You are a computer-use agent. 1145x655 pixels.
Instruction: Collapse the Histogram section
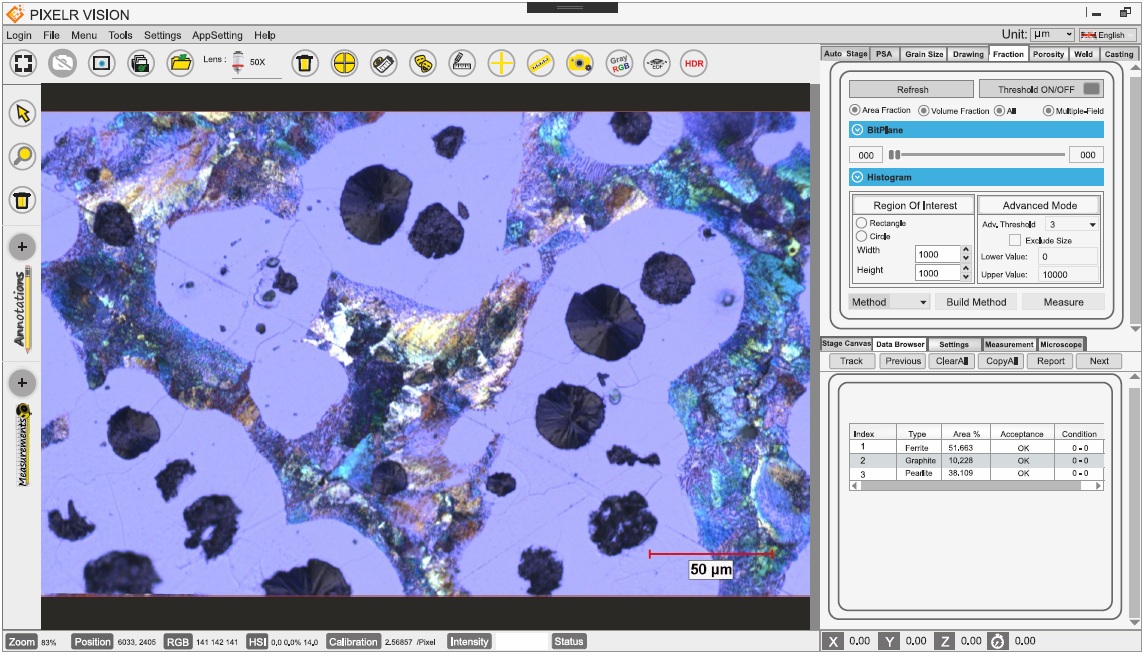[857, 177]
